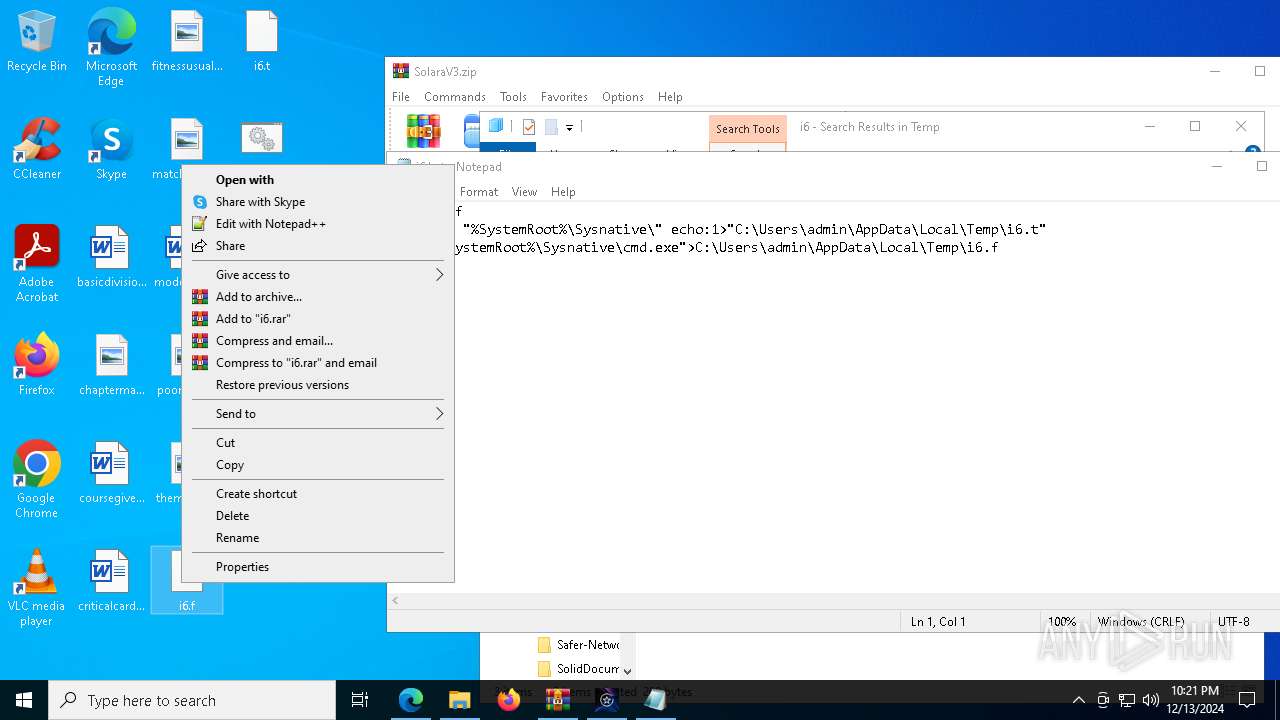Open WinRAR Options menu
This screenshot has height=720, width=1280.
point(623,97)
